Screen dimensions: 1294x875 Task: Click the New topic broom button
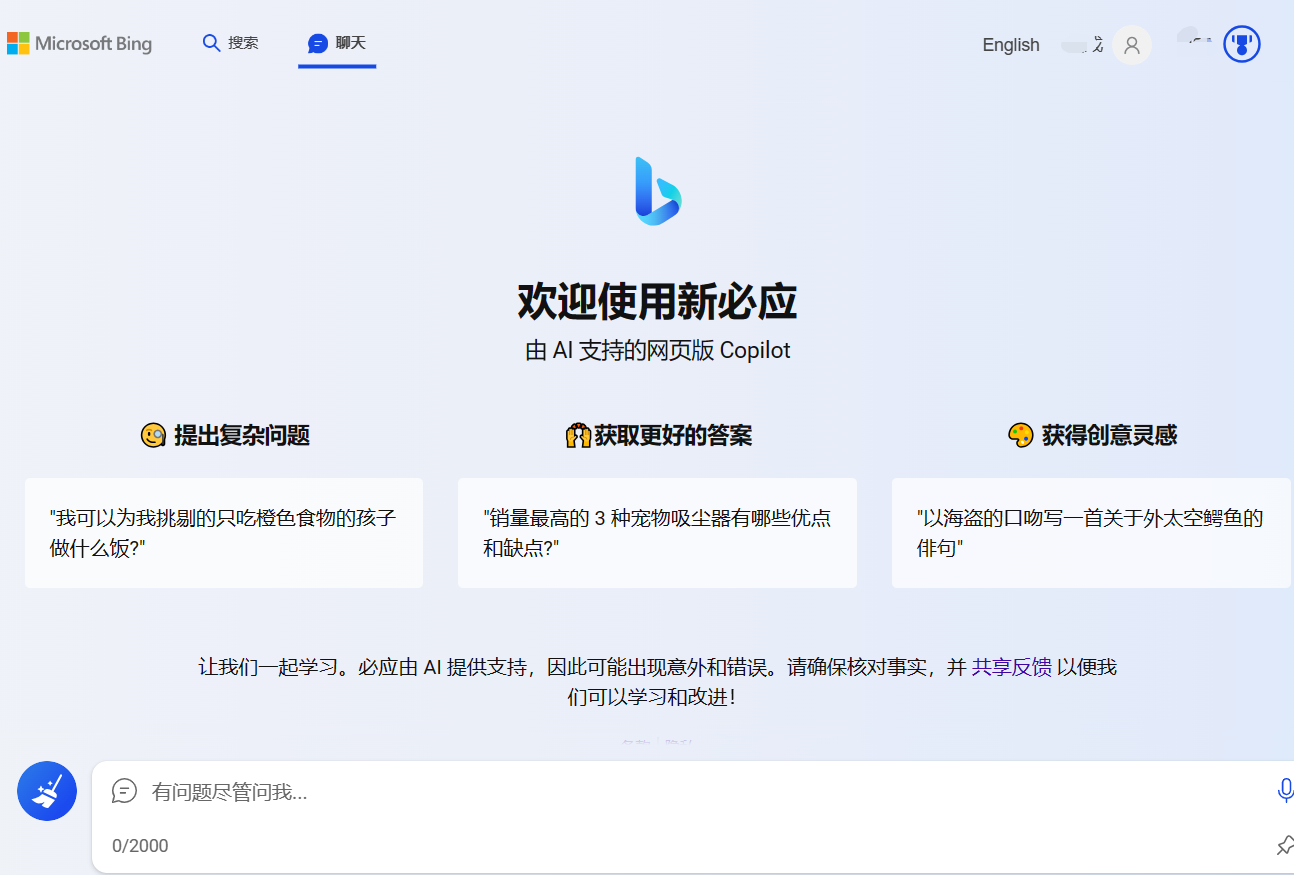[47, 791]
